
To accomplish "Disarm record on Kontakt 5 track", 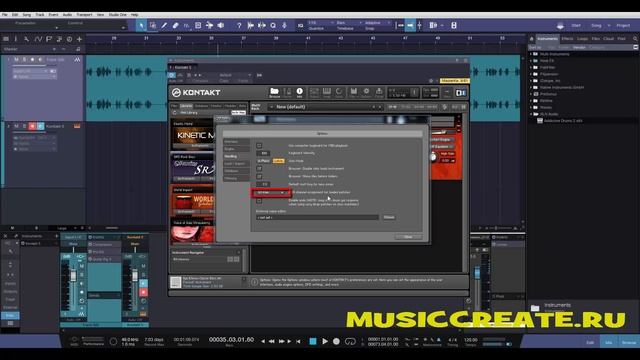I will point(32,127).
